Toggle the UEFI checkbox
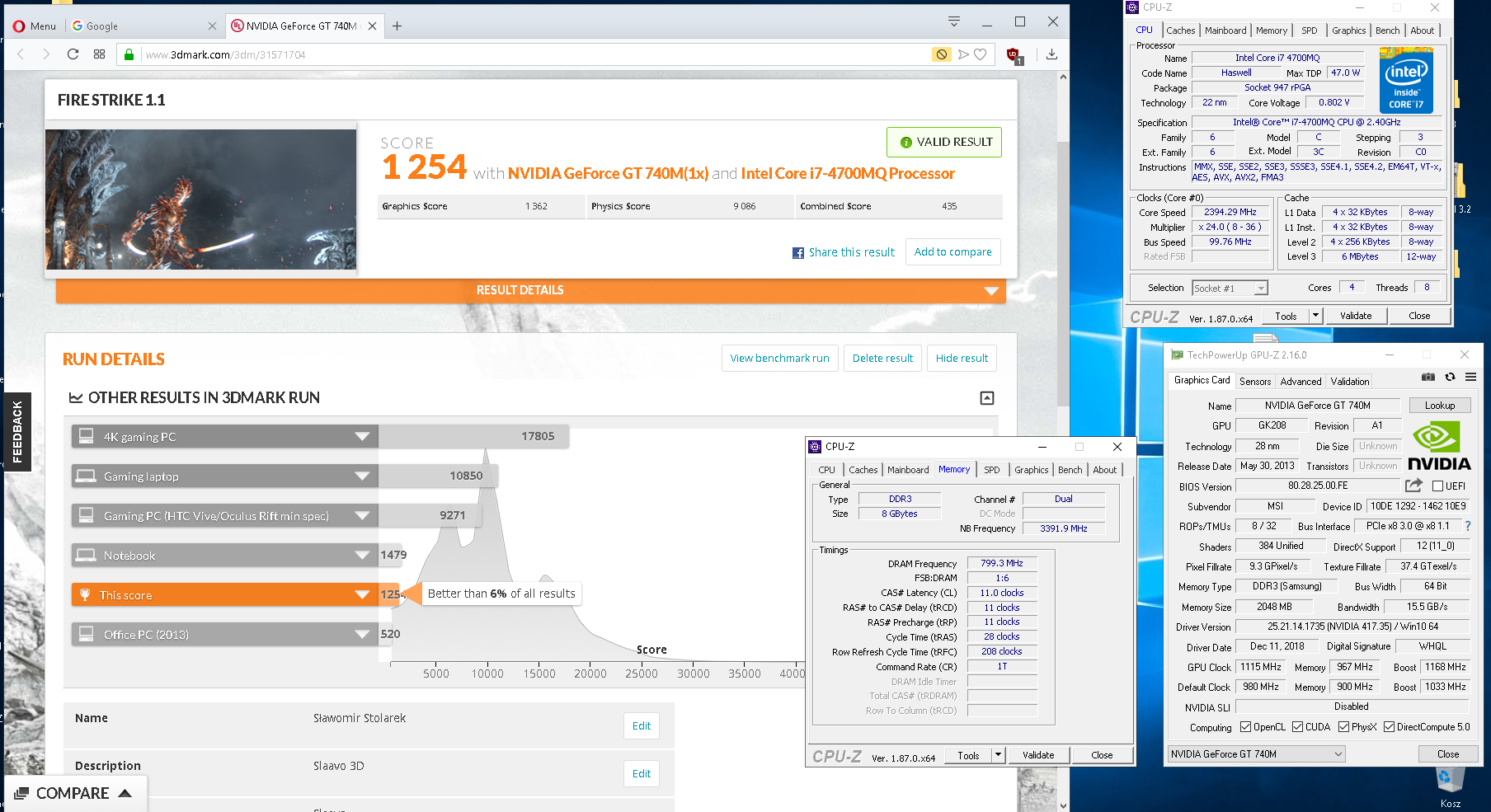Screen dimensions: 1491x812 click(x=1437, y=486)
